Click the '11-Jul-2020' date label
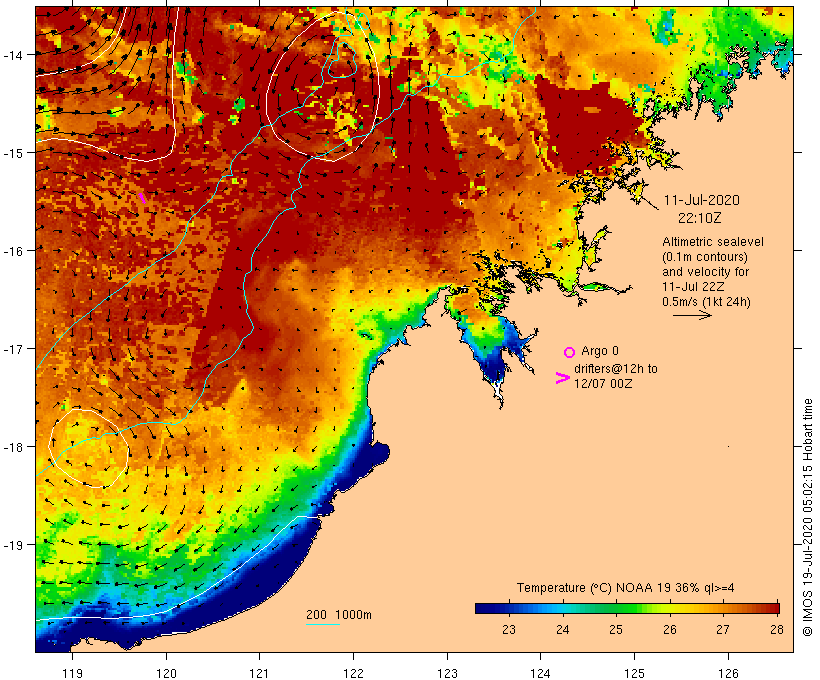This screenshot has width=820, height=680. (701, 200)
